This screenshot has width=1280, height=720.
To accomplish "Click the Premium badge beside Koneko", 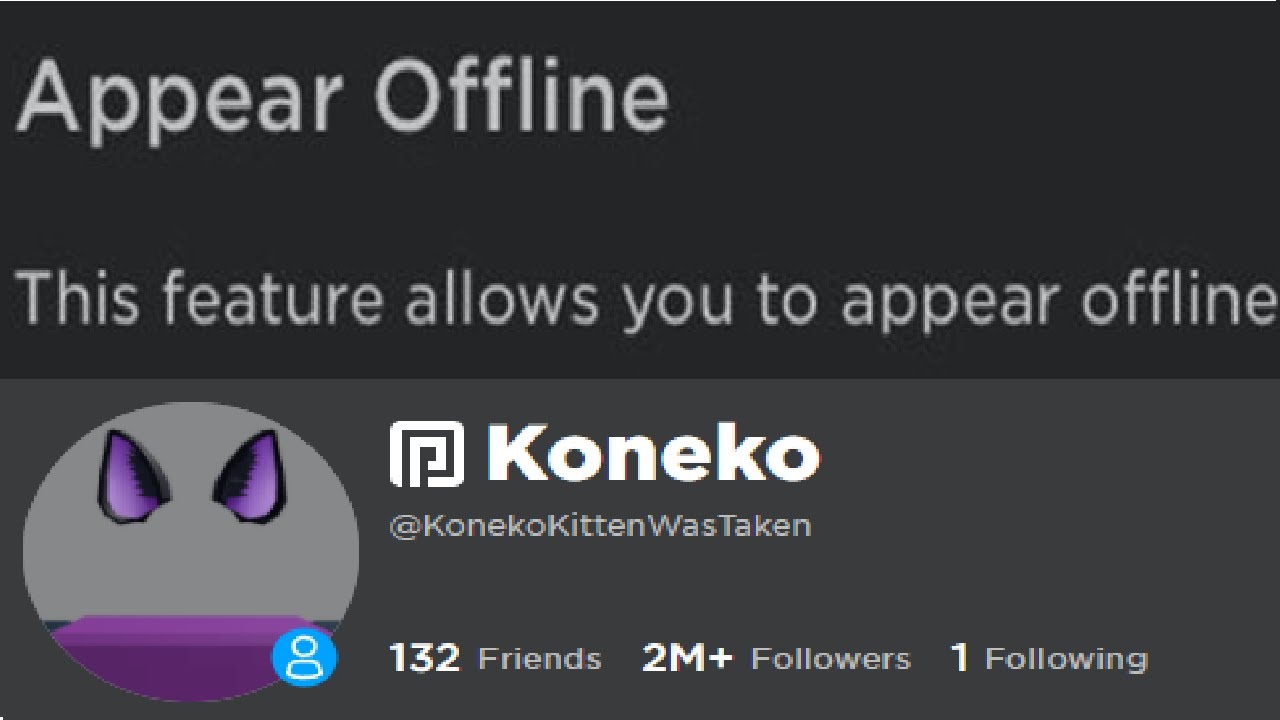I will (x=427, y=454).
